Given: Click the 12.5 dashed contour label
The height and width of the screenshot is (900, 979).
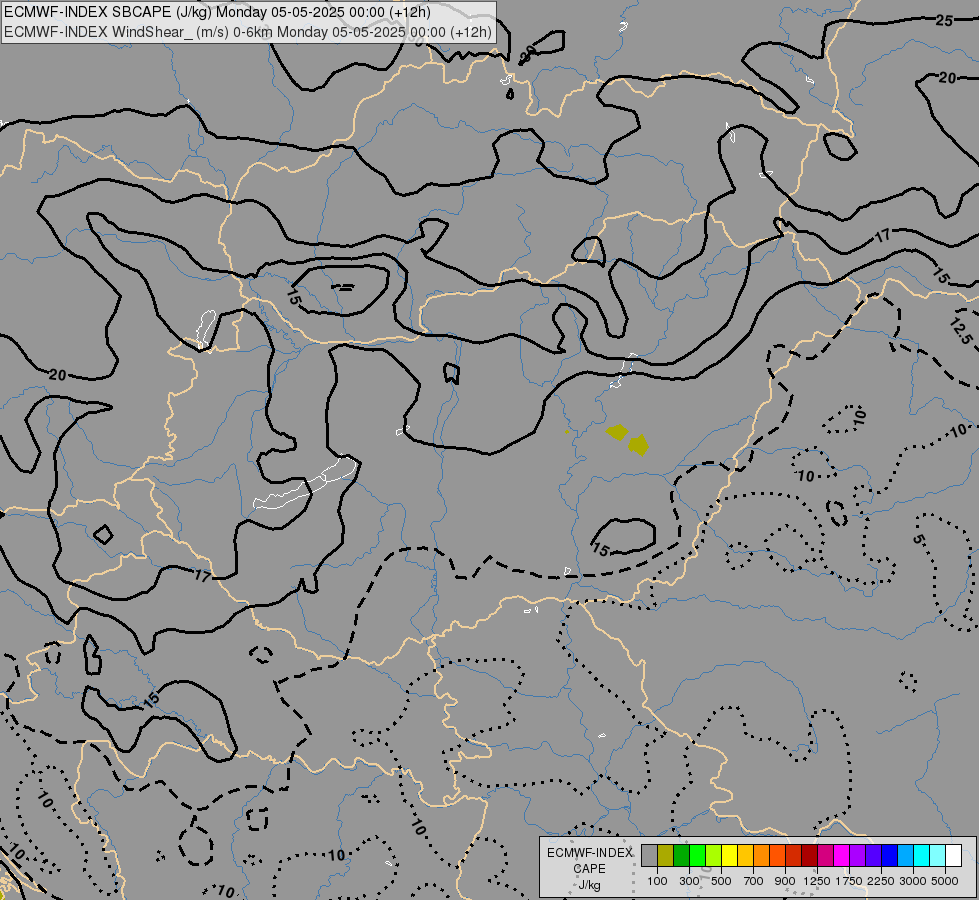Looking at the screenshot, I should point(960,331).
